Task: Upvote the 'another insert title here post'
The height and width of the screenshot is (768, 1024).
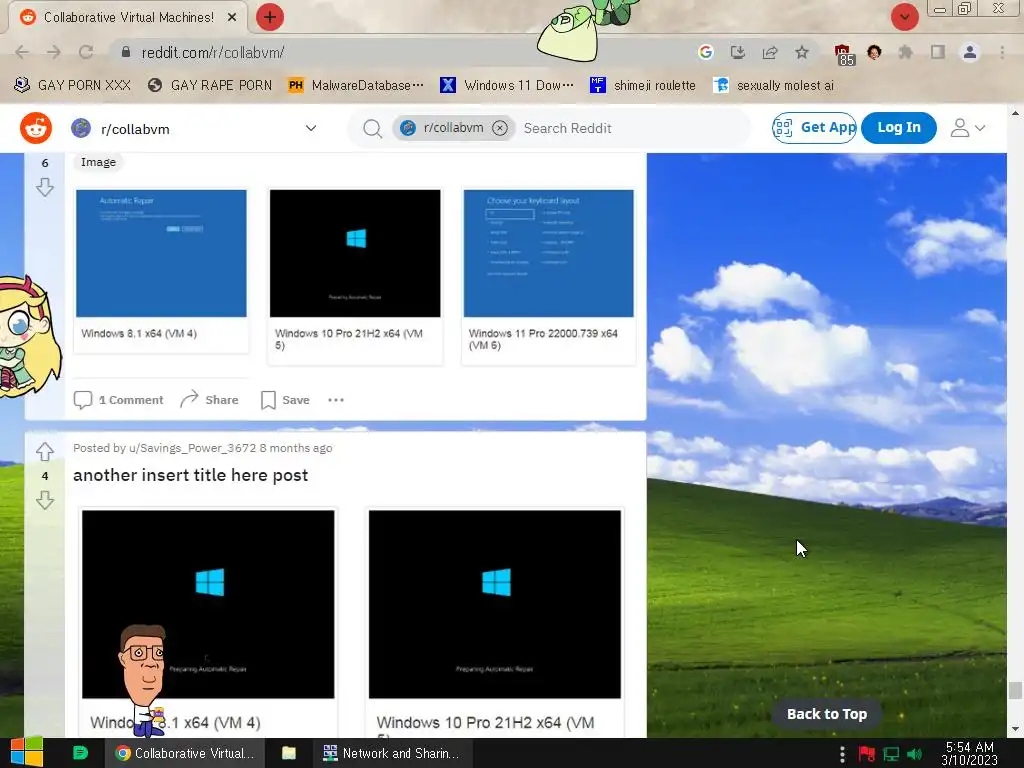Action: point(45,451)
